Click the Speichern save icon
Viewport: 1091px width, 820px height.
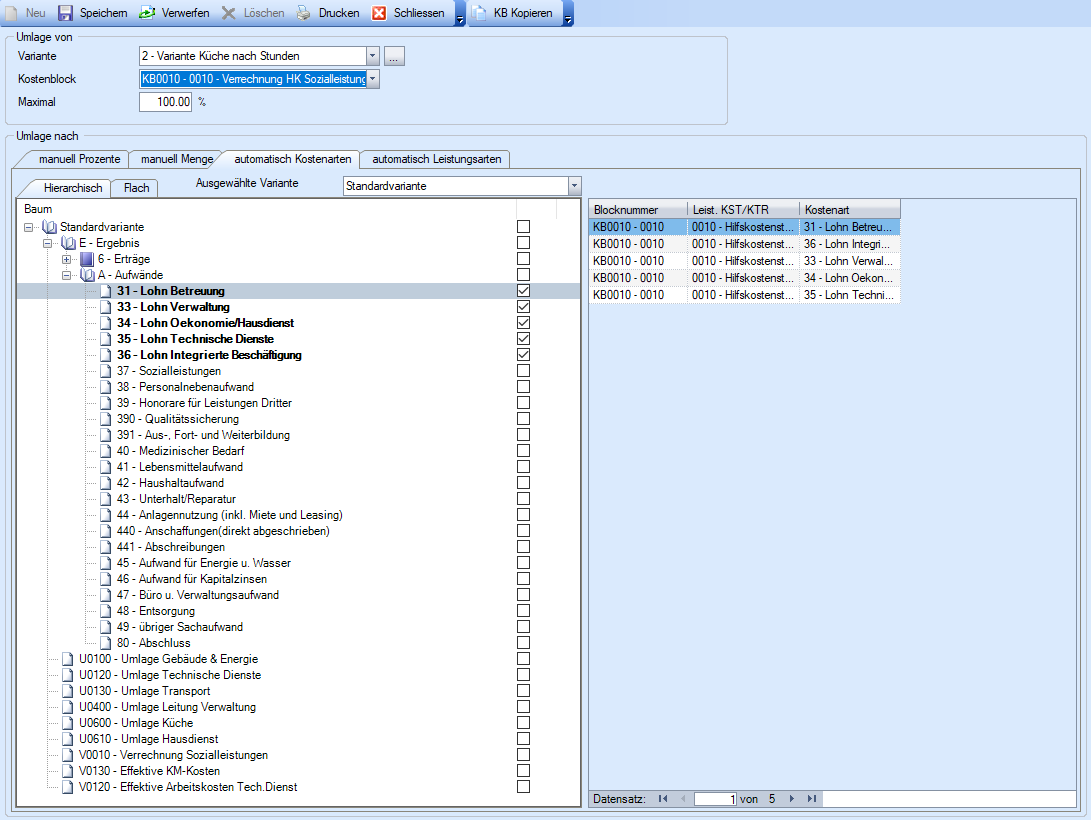pos(66,13)
